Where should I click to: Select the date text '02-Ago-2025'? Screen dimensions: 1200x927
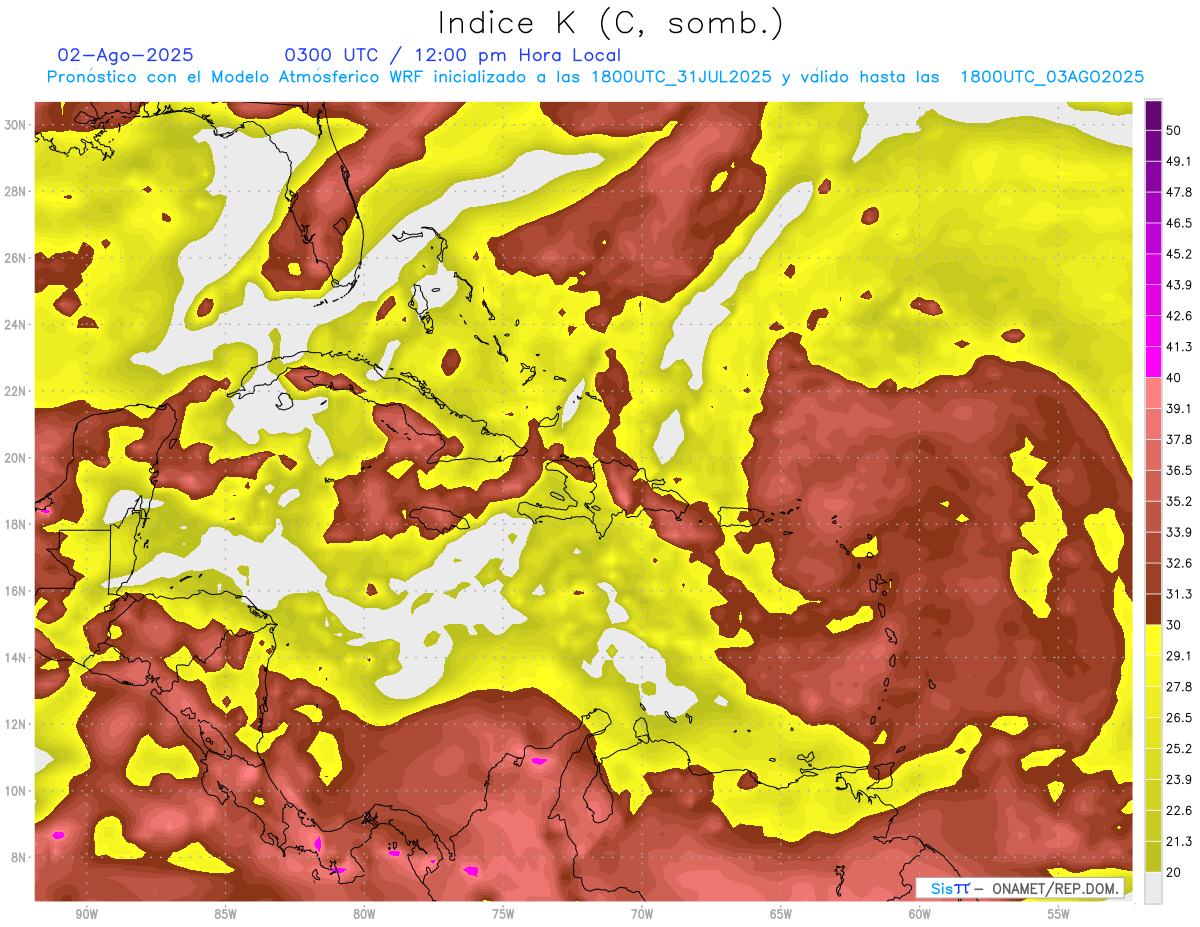pos(126,55)
